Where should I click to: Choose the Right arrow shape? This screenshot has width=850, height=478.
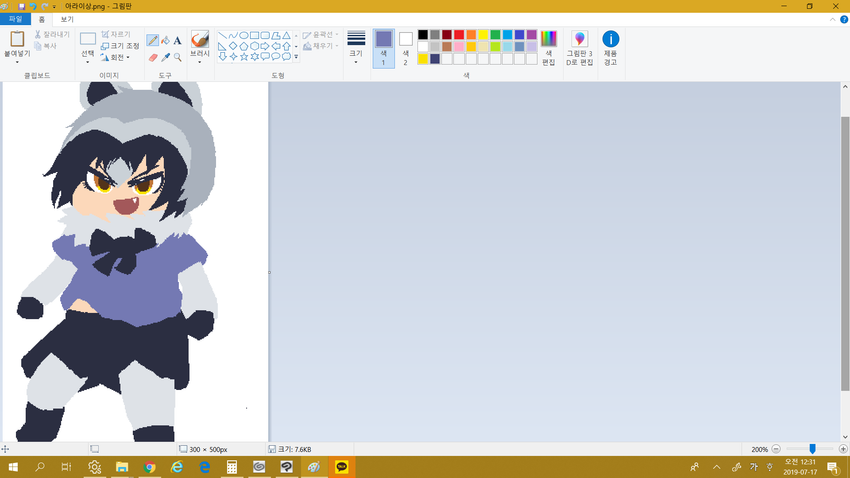(x=265, y=46)
